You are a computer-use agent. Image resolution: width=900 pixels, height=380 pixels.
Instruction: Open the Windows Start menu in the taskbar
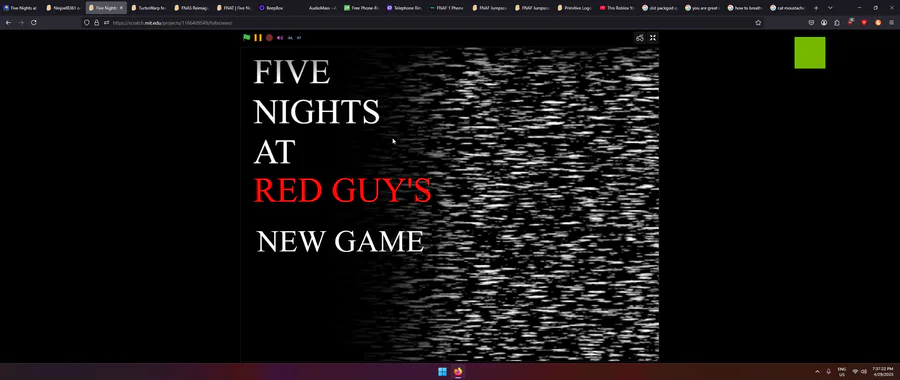(x=443, y=372)
